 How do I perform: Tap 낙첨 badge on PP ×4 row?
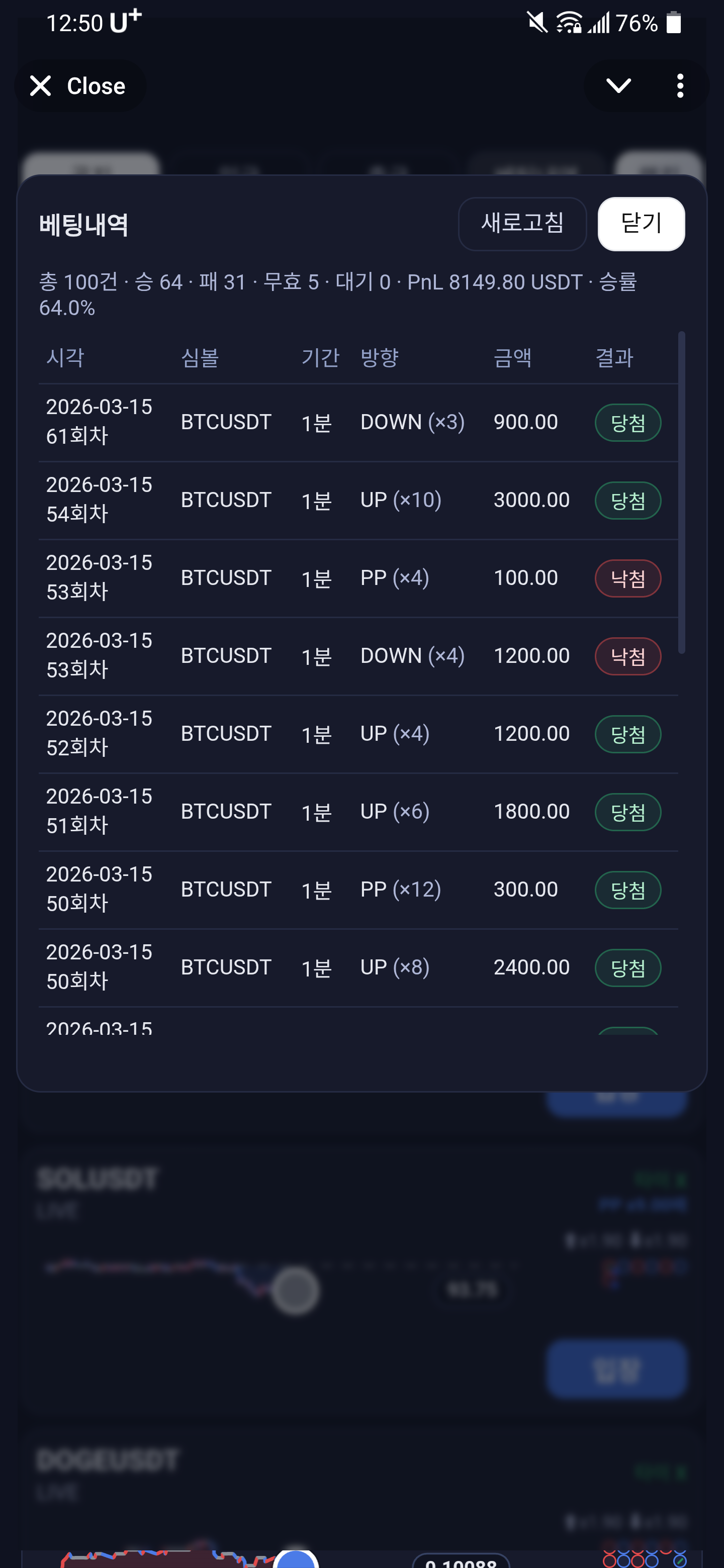point(627,579)
